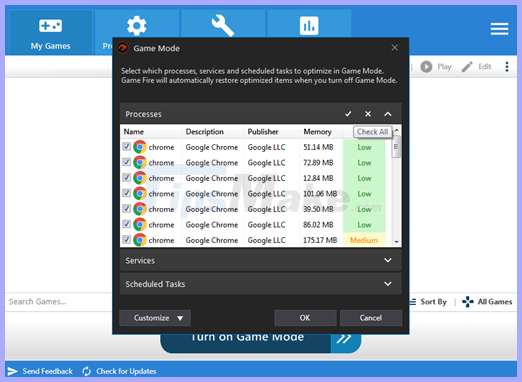Click the uncheck-all X in Processes header
The image size is (522, 382).
pyautogui.click(x=368, y=114)
